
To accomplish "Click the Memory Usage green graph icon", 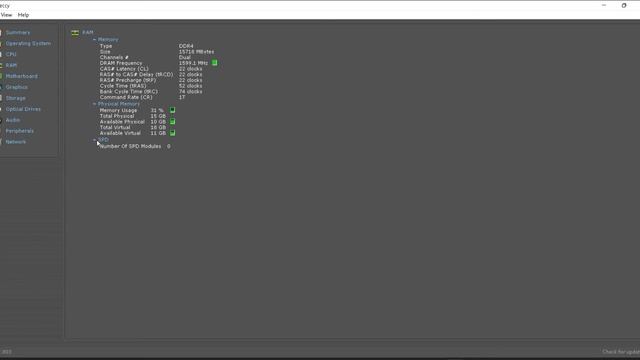I will pos(173,110).
